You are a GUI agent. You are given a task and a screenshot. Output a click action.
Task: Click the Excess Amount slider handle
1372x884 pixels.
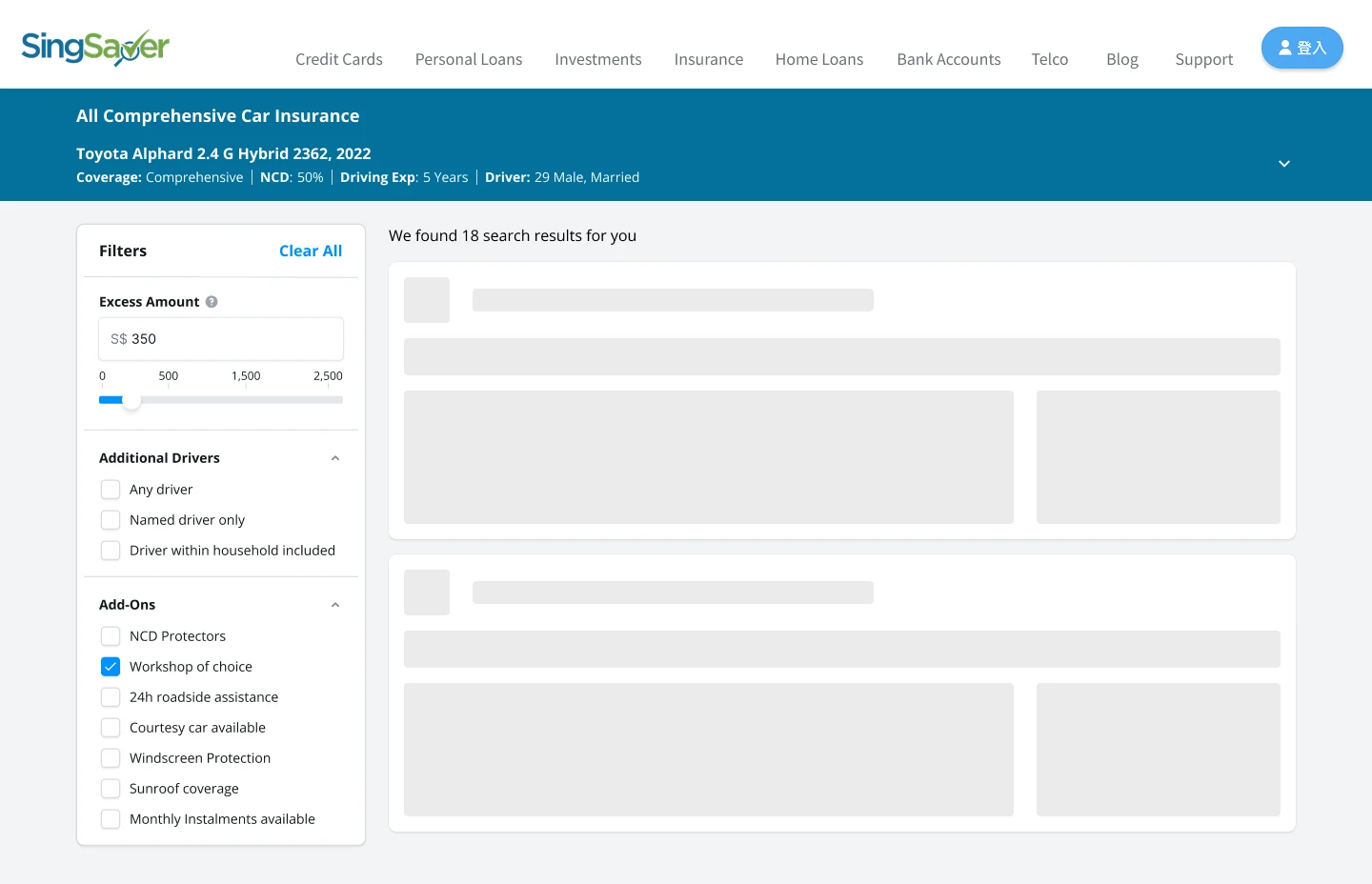[x=131, y=400]
